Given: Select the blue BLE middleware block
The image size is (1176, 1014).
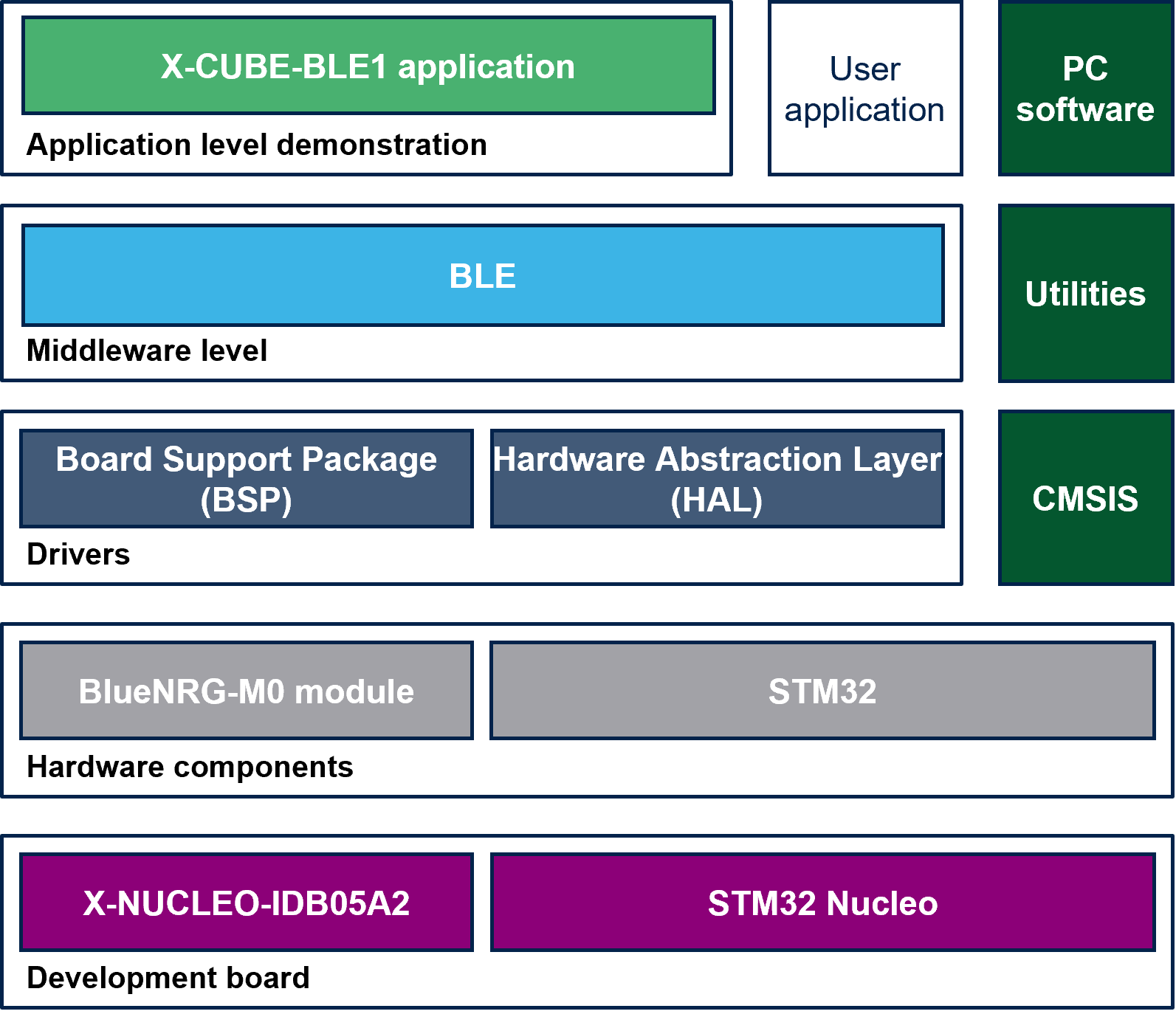Looking at the screenshot, I should (x=483, y=275).
